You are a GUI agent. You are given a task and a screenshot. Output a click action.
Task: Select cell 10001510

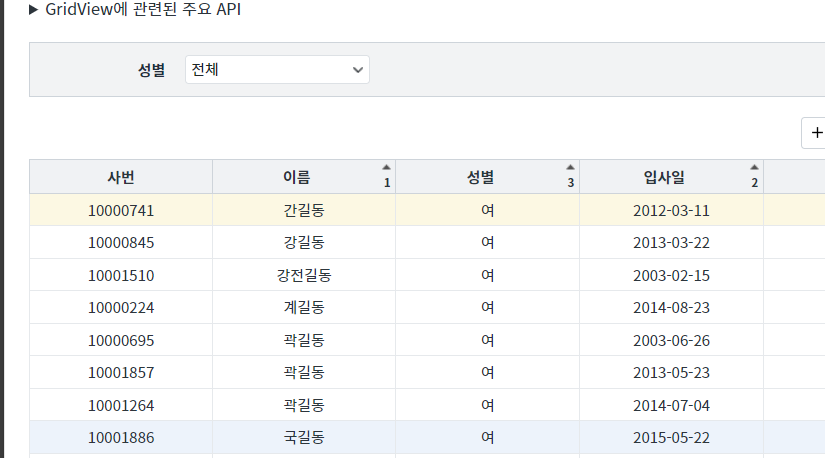point(121,275)
